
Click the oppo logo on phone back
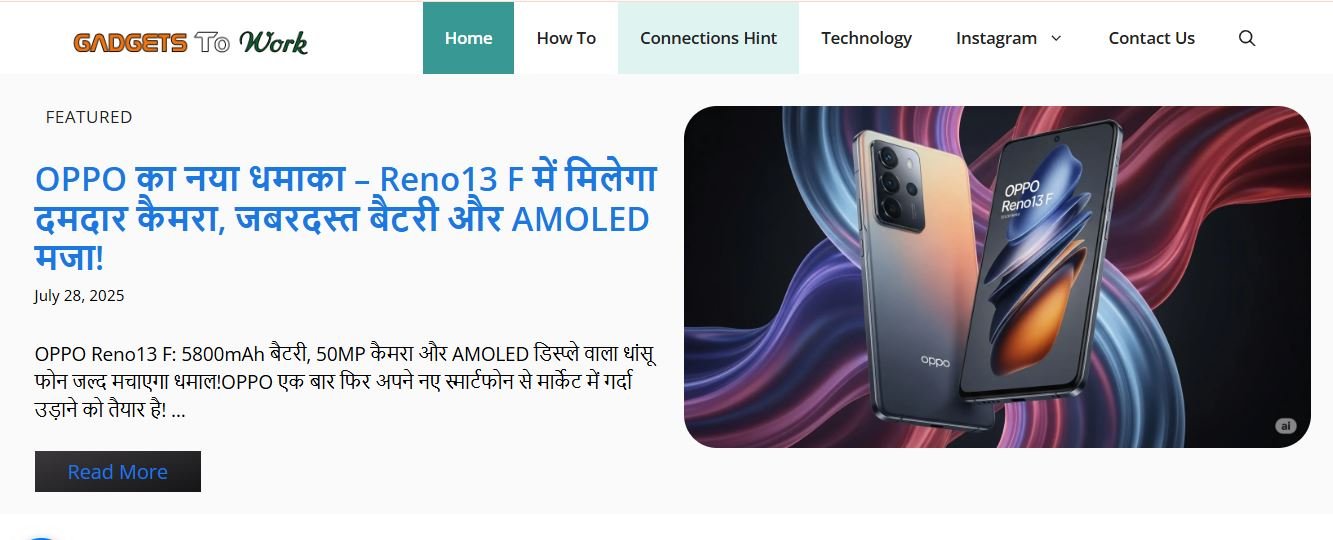click(935, 361)
